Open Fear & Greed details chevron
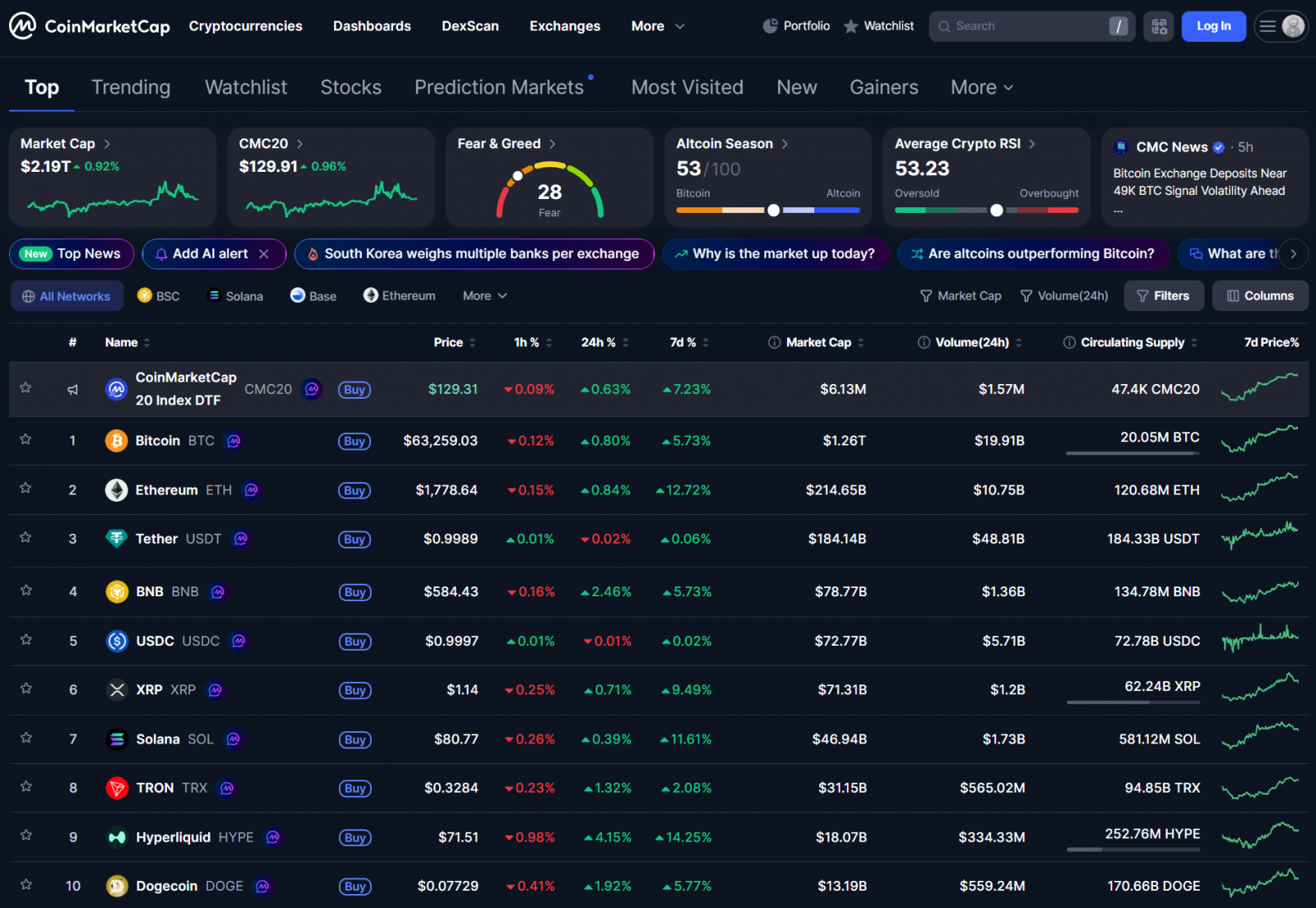1316x908 pixels. [x=552, y=144]
